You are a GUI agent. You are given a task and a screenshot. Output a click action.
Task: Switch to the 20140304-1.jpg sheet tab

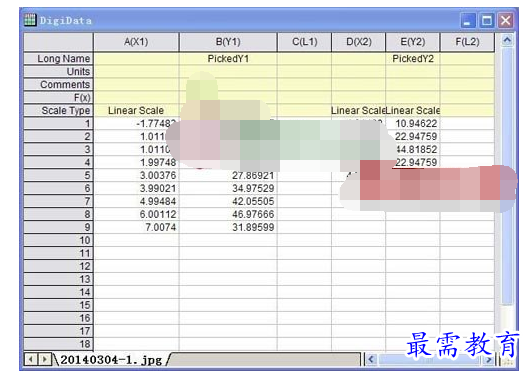(111, 360)
